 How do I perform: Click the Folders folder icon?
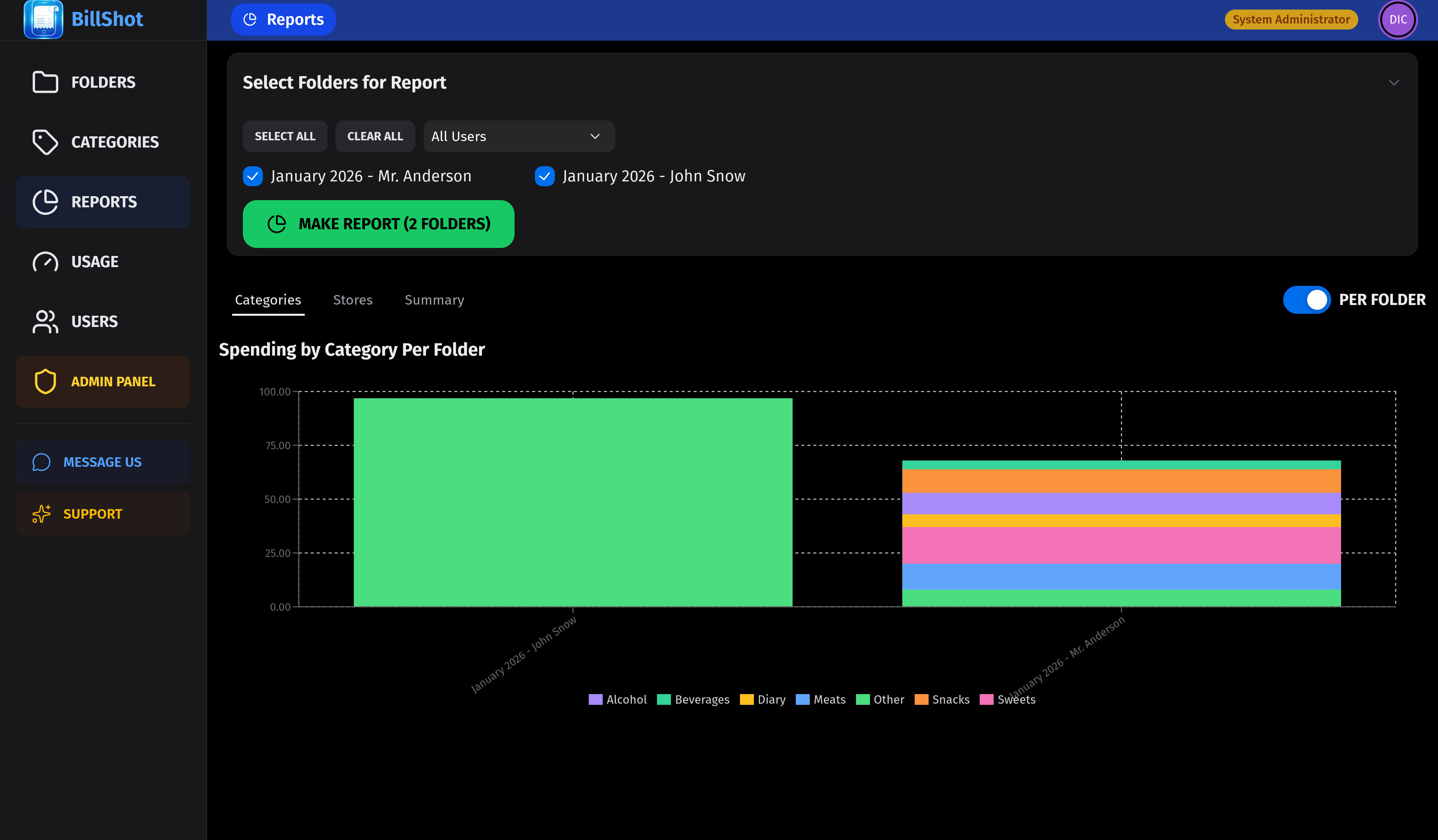coord(45,82)
